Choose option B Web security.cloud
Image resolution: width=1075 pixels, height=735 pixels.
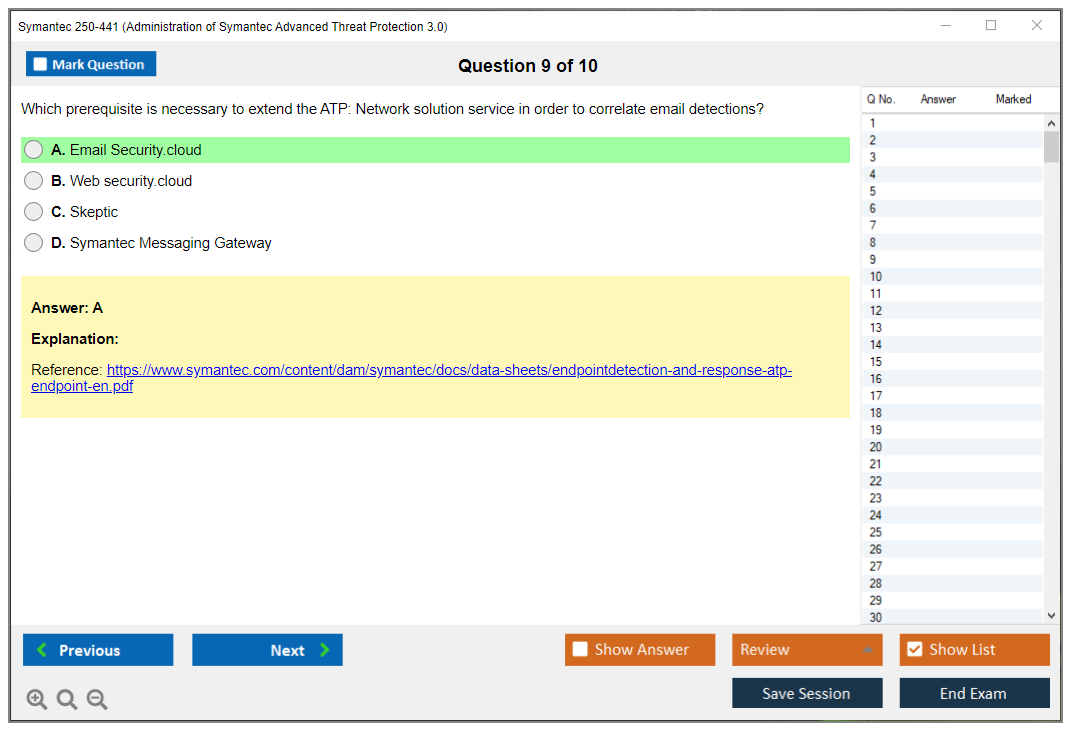[x=34, y=181]
